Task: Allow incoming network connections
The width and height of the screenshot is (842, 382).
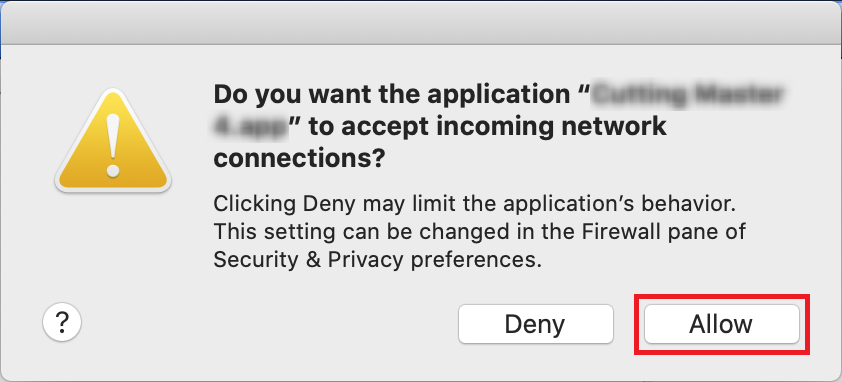Action: click(x=722, y=324)
